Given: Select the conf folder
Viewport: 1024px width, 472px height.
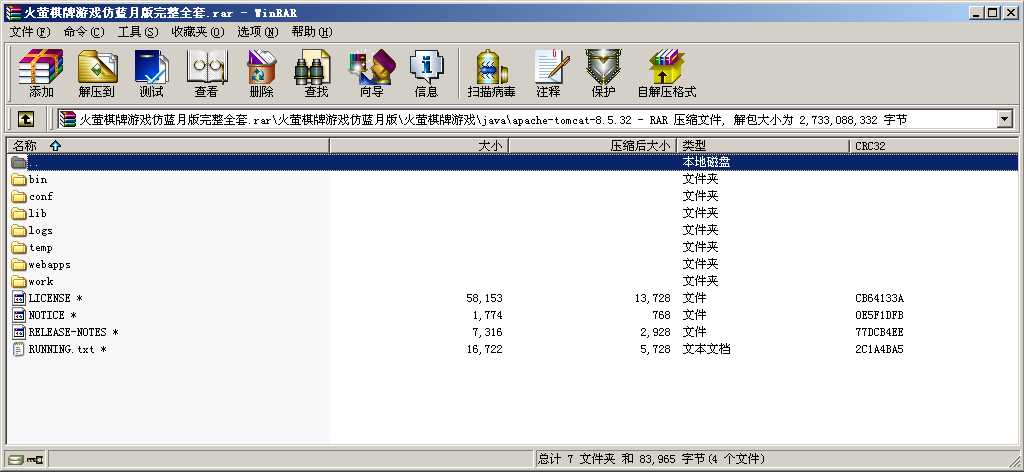Looking at the screenshot, I should (x=32, y=197).
